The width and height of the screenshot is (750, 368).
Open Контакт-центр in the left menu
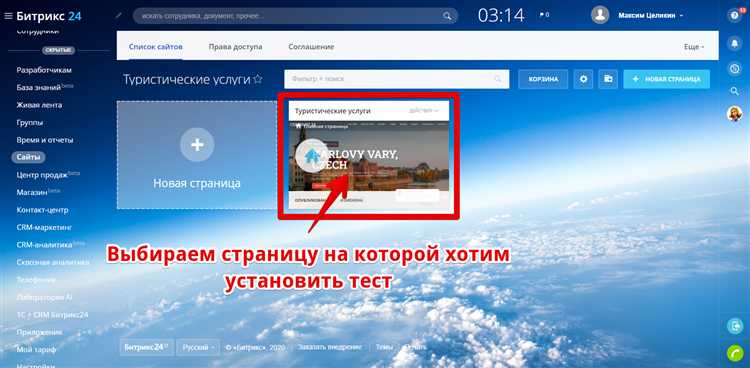43,210
